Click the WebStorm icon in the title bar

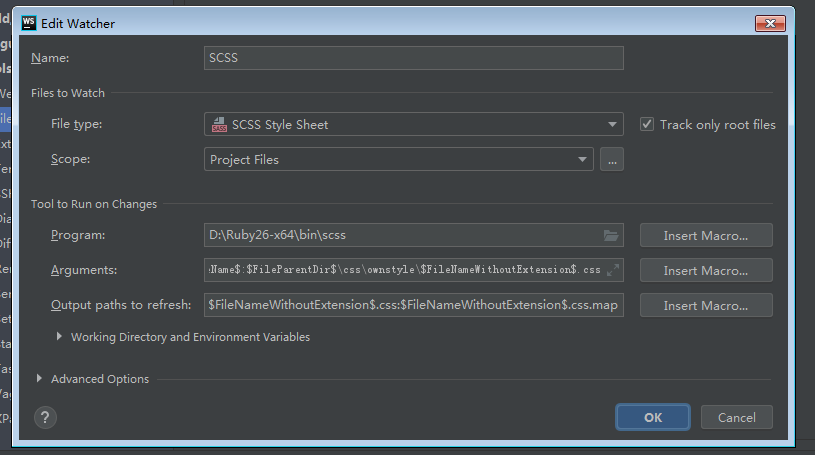(x=29, y=23)
